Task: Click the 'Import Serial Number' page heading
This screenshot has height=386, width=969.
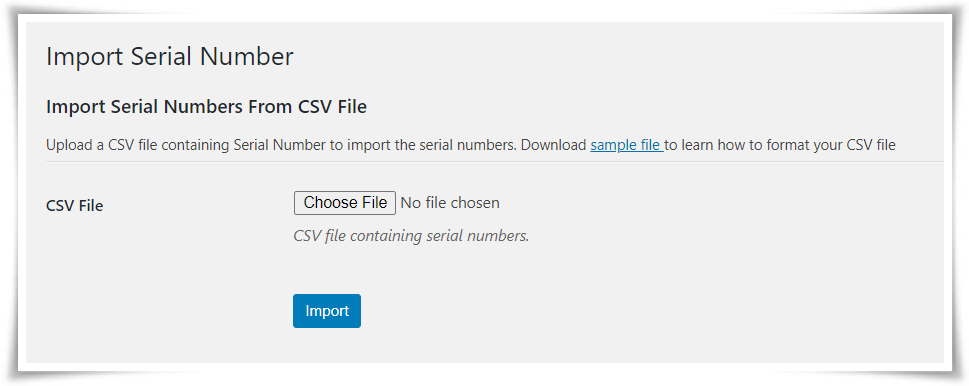Action: (x=170, y=57)
